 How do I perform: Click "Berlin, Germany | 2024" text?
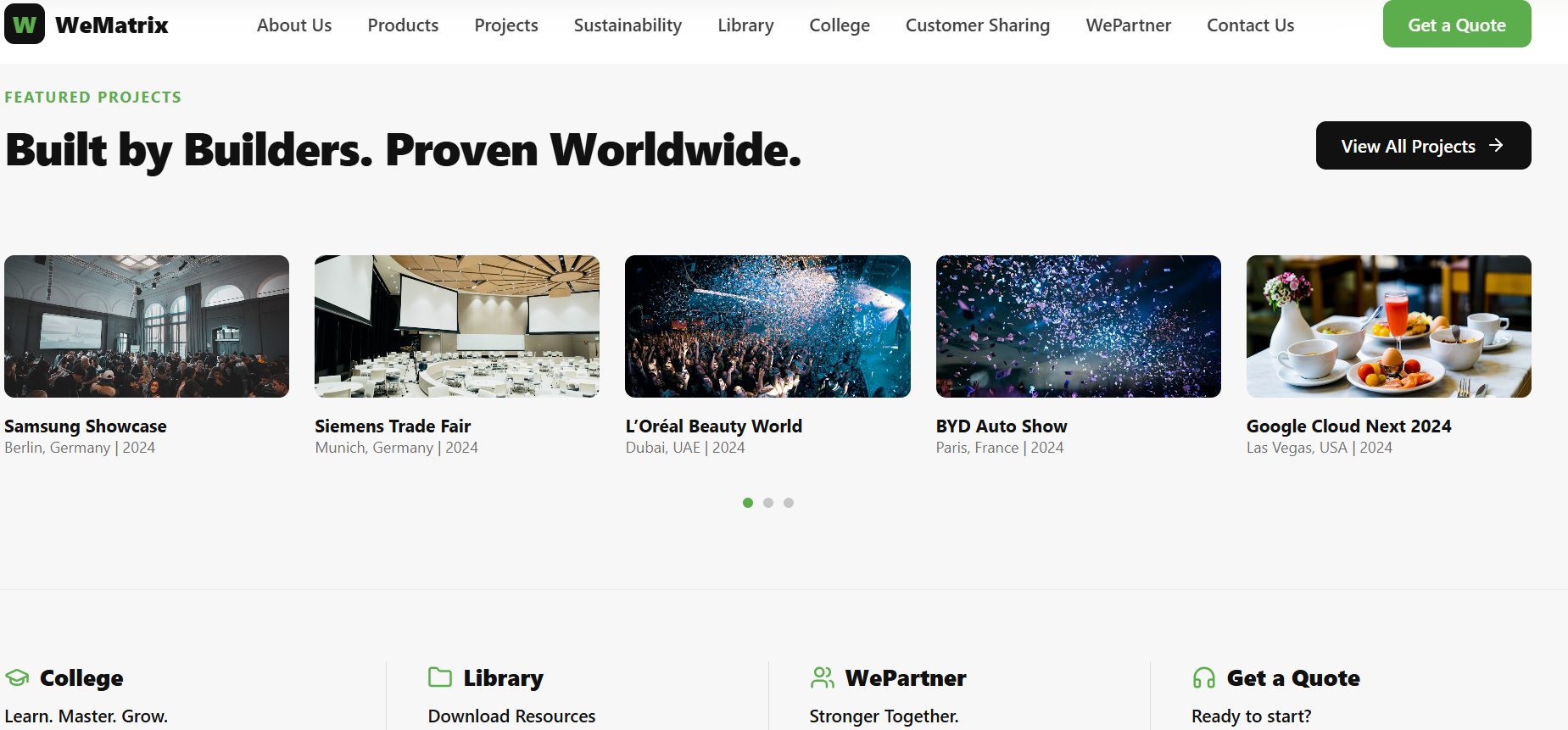[80, 448]
